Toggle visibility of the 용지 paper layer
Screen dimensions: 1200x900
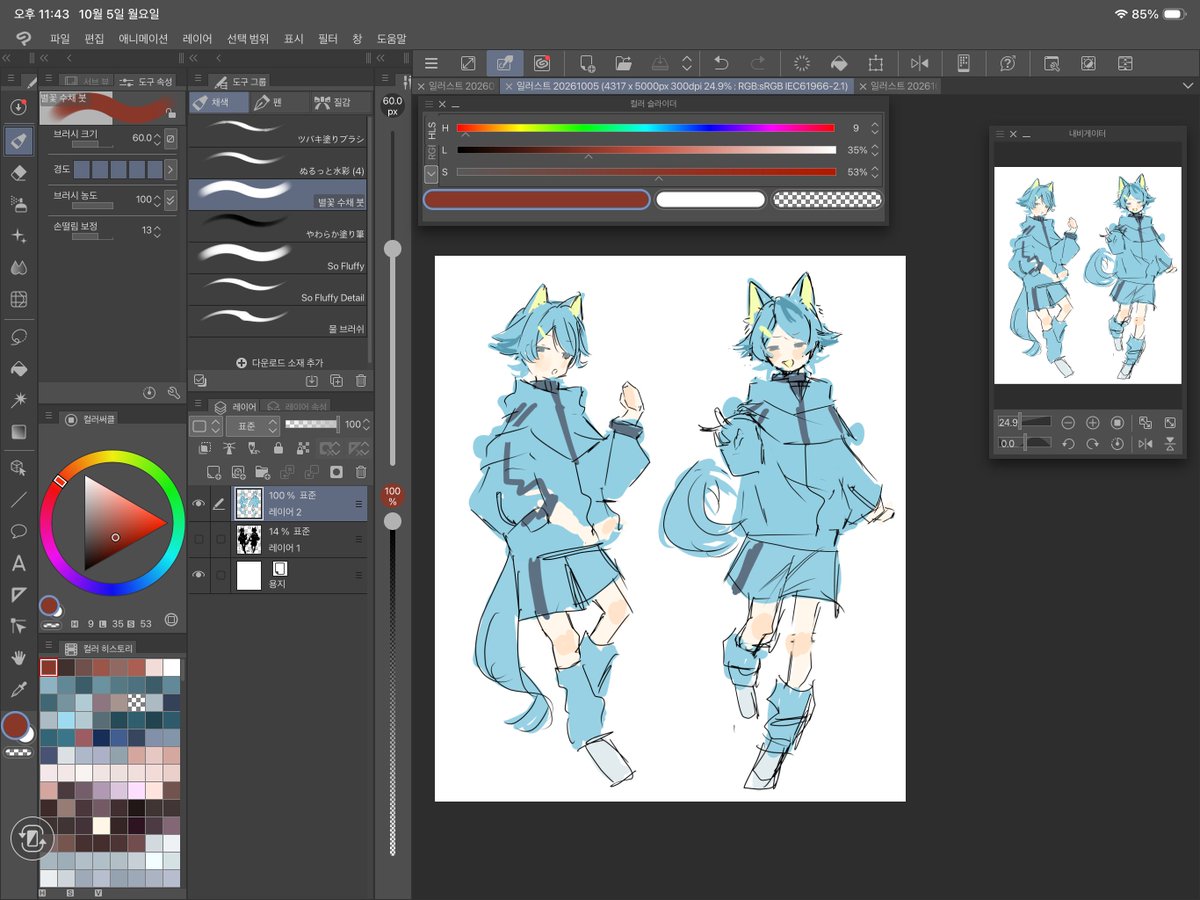pos(198,575)
